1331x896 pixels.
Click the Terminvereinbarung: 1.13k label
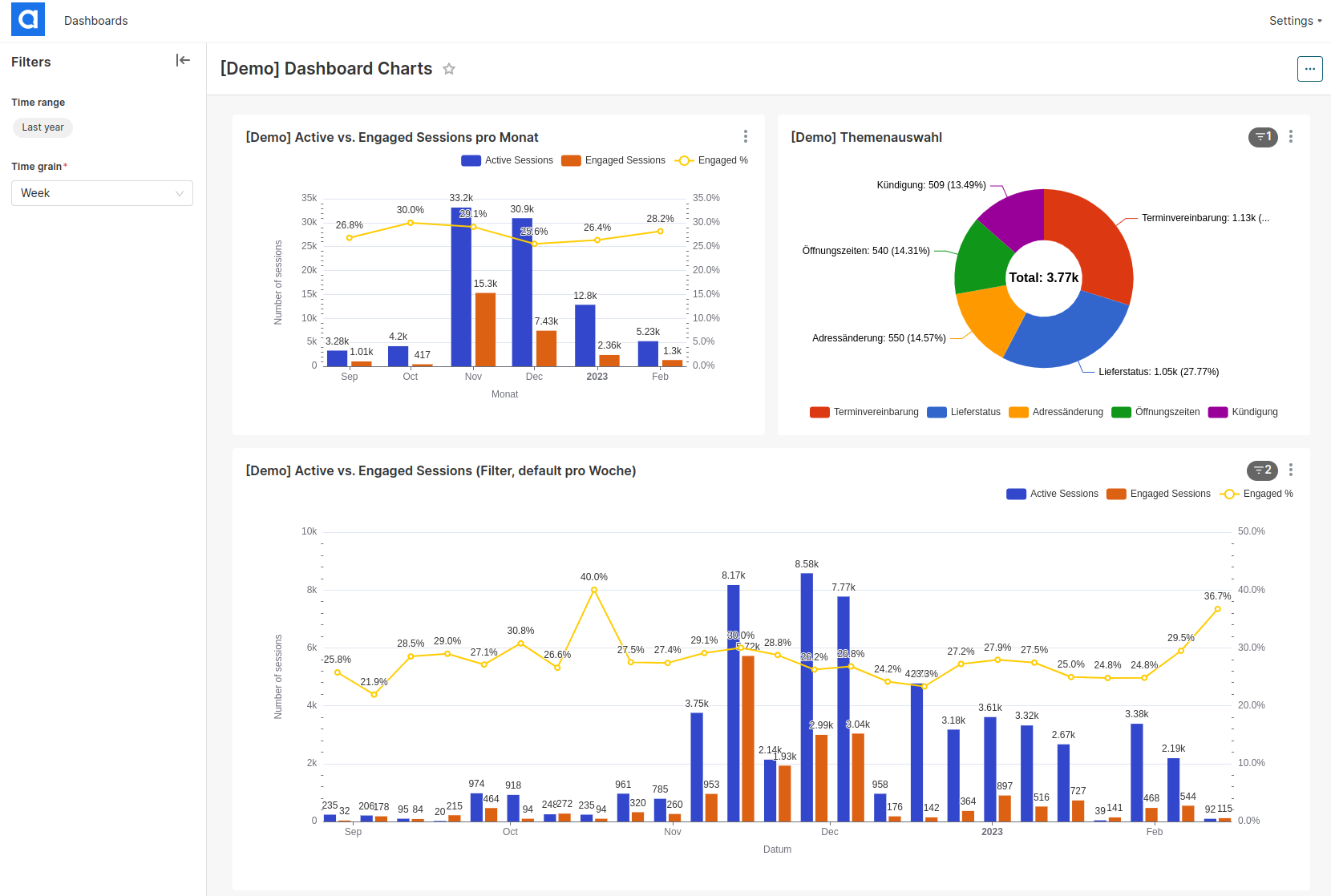click(1205, 218)
